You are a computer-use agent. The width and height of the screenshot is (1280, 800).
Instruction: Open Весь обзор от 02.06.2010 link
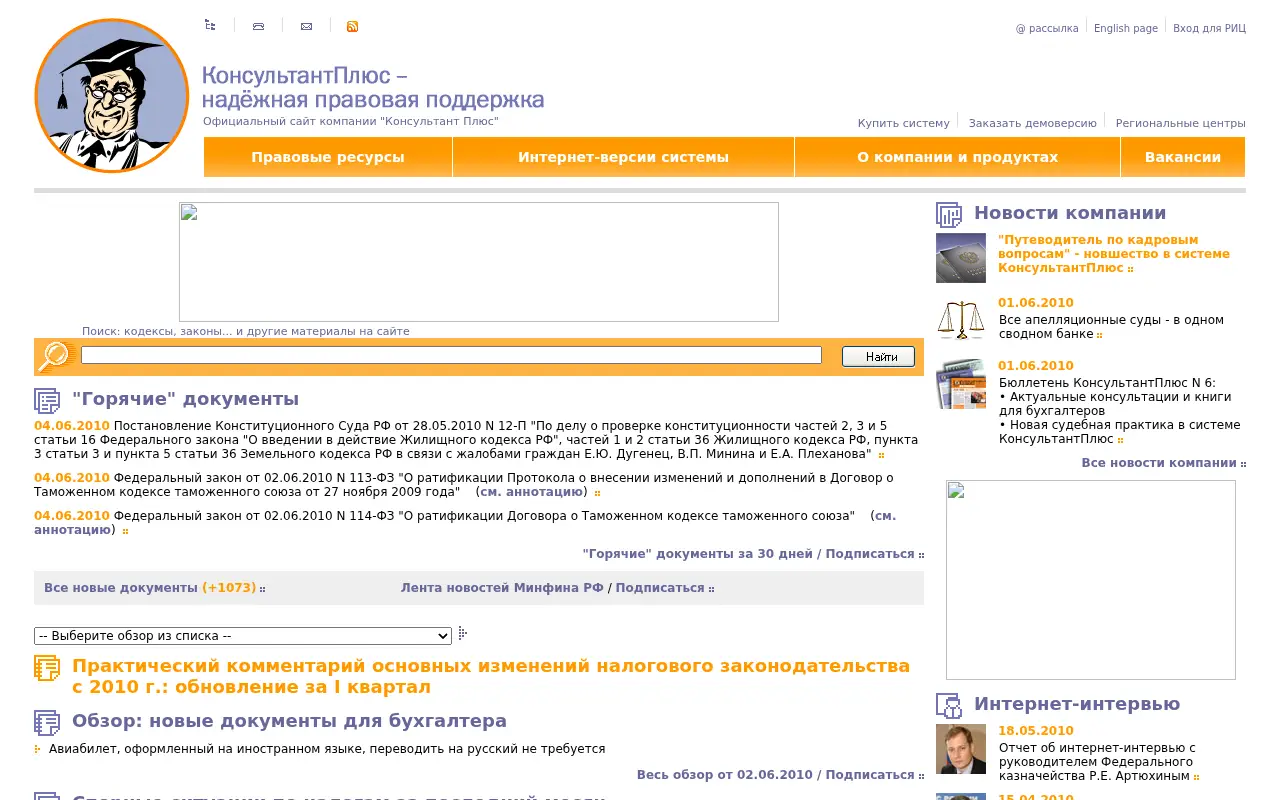(x=725, y=775)
